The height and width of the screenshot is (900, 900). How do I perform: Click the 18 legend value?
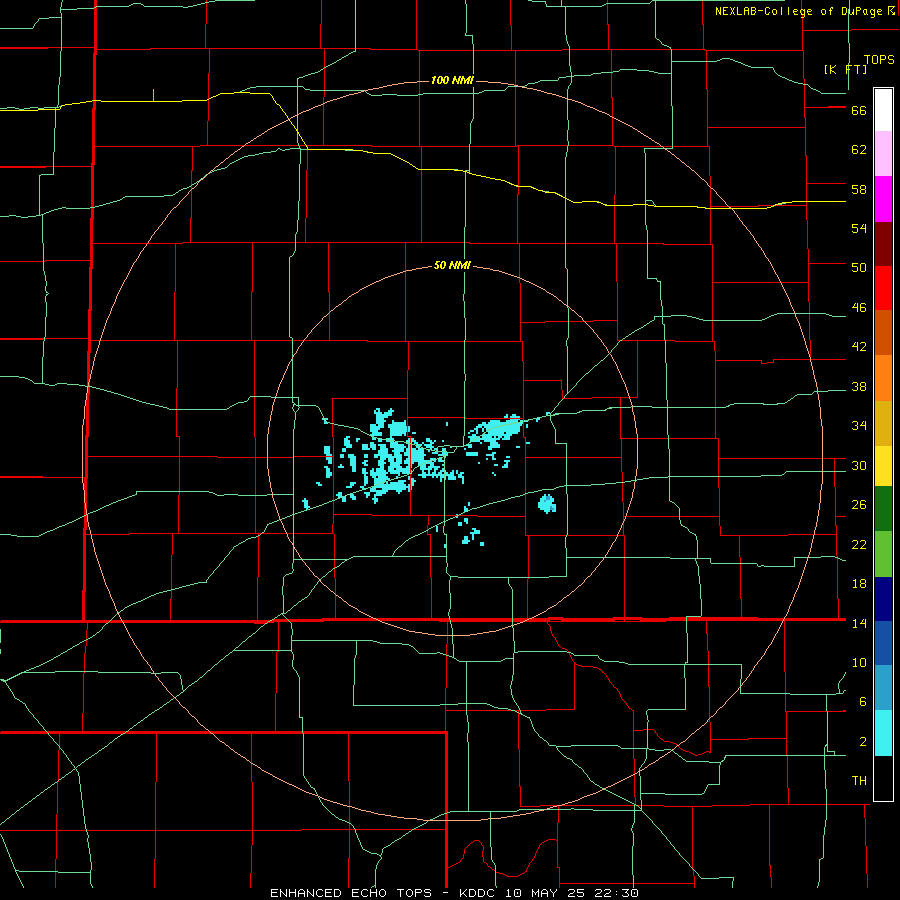(859, 583)
